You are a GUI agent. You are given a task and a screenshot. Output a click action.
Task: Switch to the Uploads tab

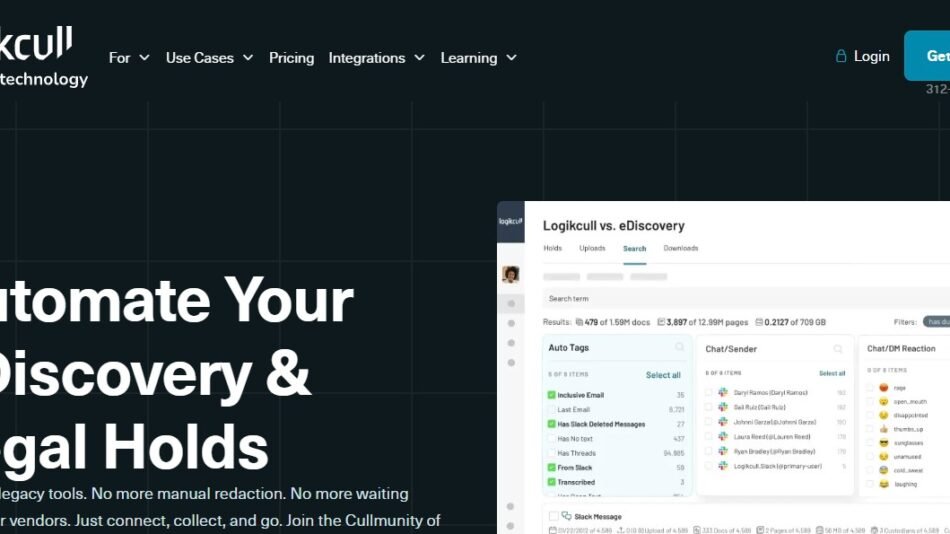coord(592,248)
